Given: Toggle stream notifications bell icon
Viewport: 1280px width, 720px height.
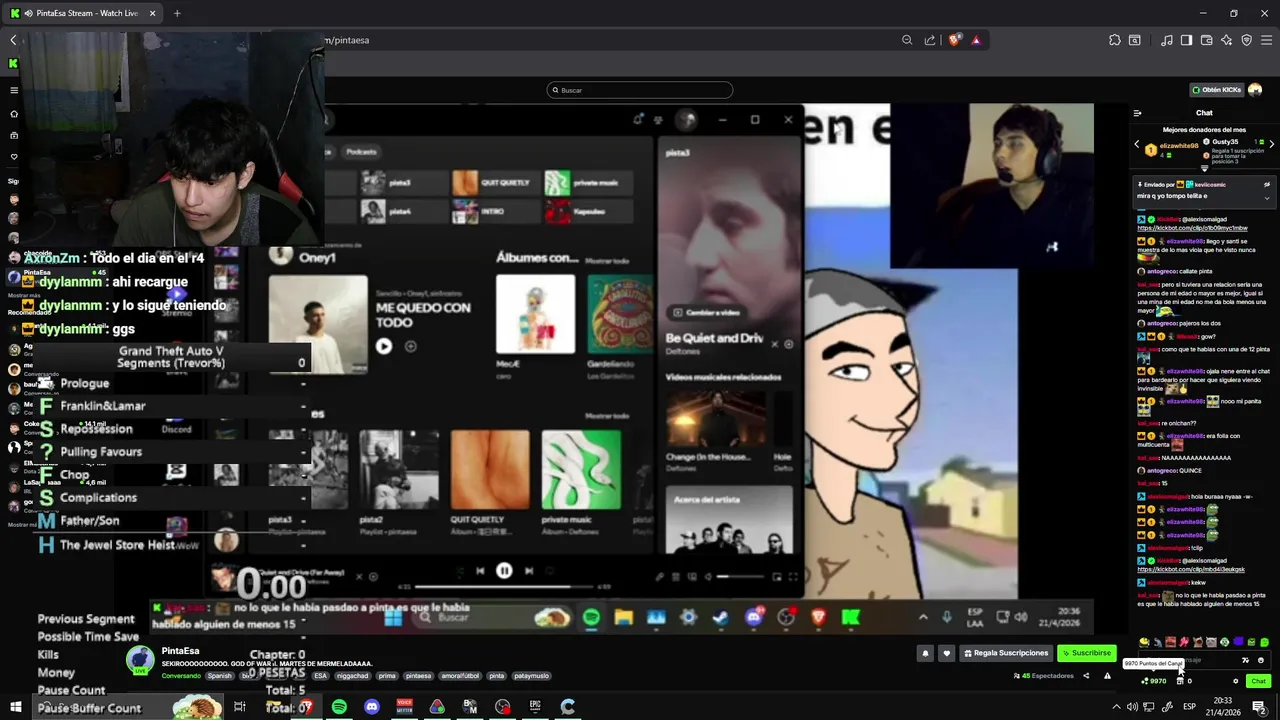Looking at the screenshot, I should click(x=925, y=653).
